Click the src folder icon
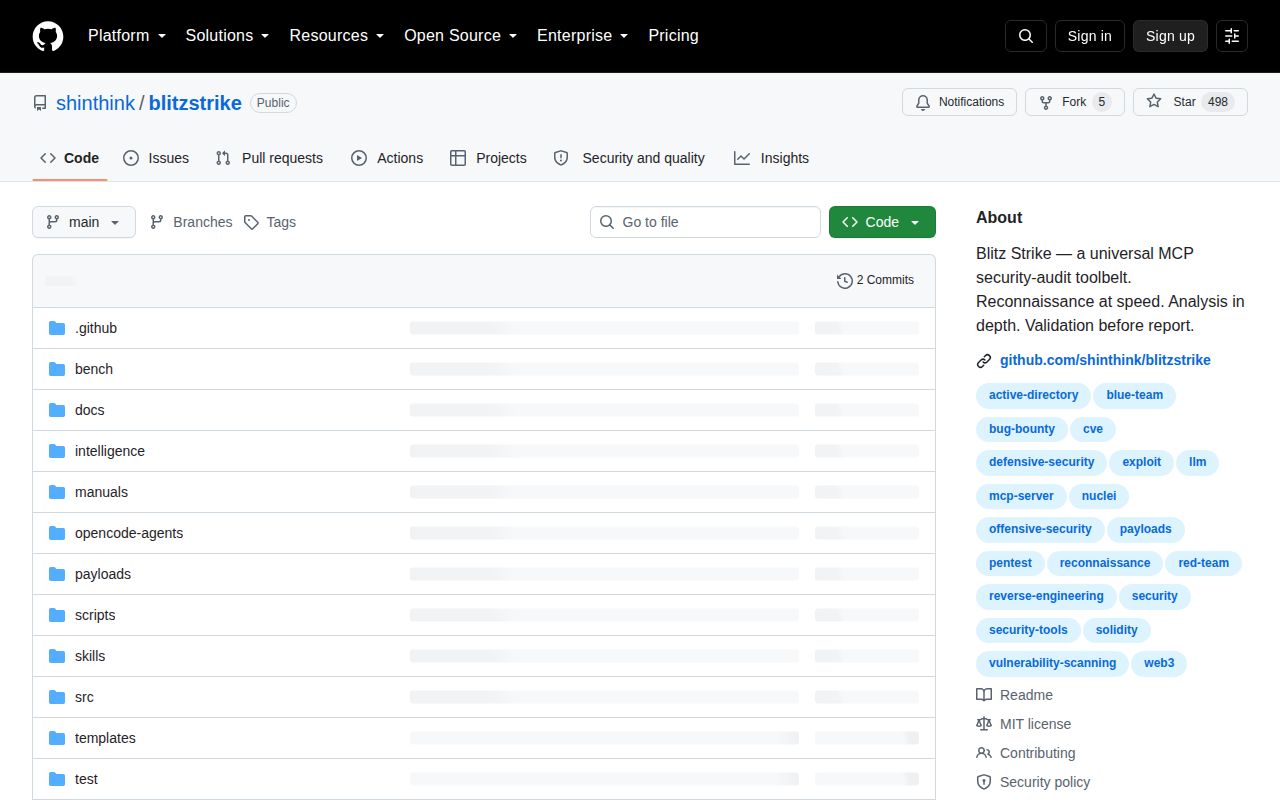1280x800 pixels. (x=57, y=697)
